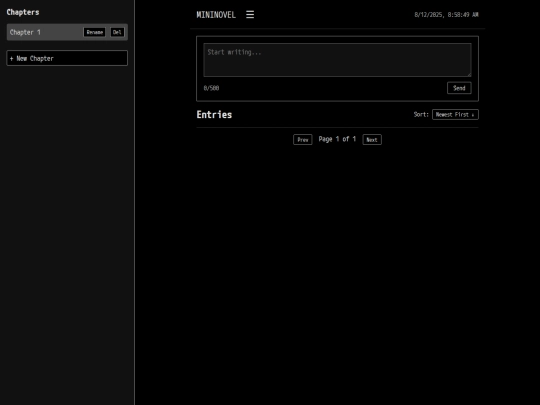
Task: Add a new chapter
Action: 67,58
